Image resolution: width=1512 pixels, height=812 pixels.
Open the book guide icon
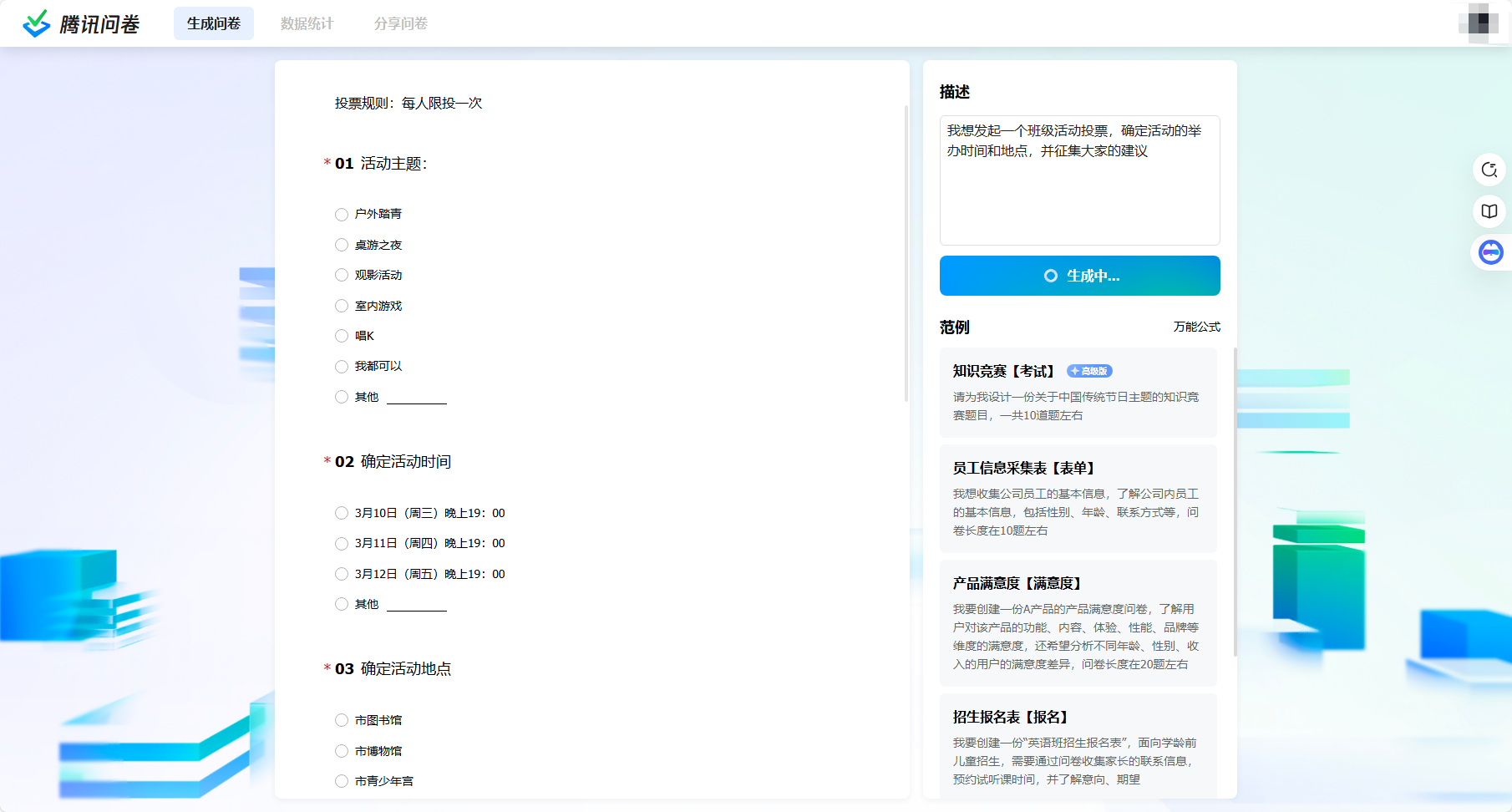tap(1489, 211)
